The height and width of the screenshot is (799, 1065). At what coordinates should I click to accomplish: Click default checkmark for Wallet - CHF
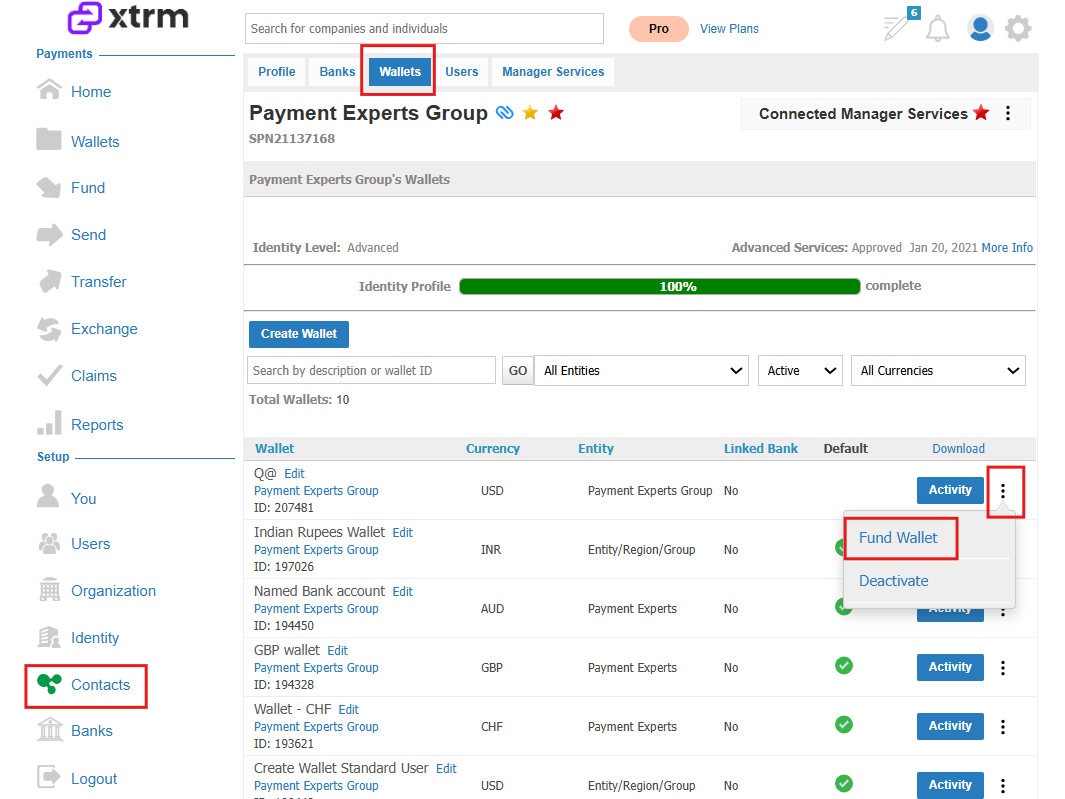[x=844, y=725]
